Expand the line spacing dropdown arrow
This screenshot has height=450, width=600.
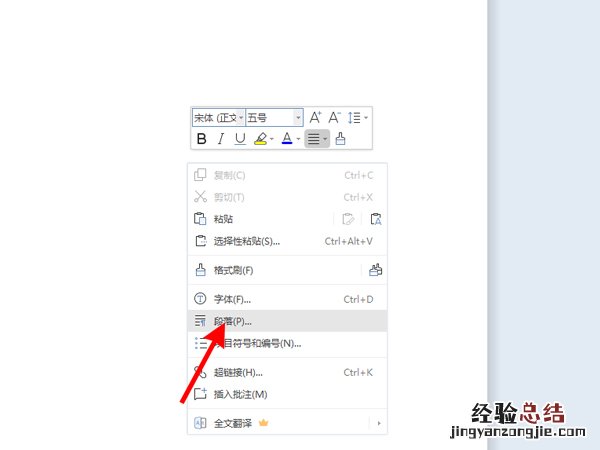click(366, 118)
